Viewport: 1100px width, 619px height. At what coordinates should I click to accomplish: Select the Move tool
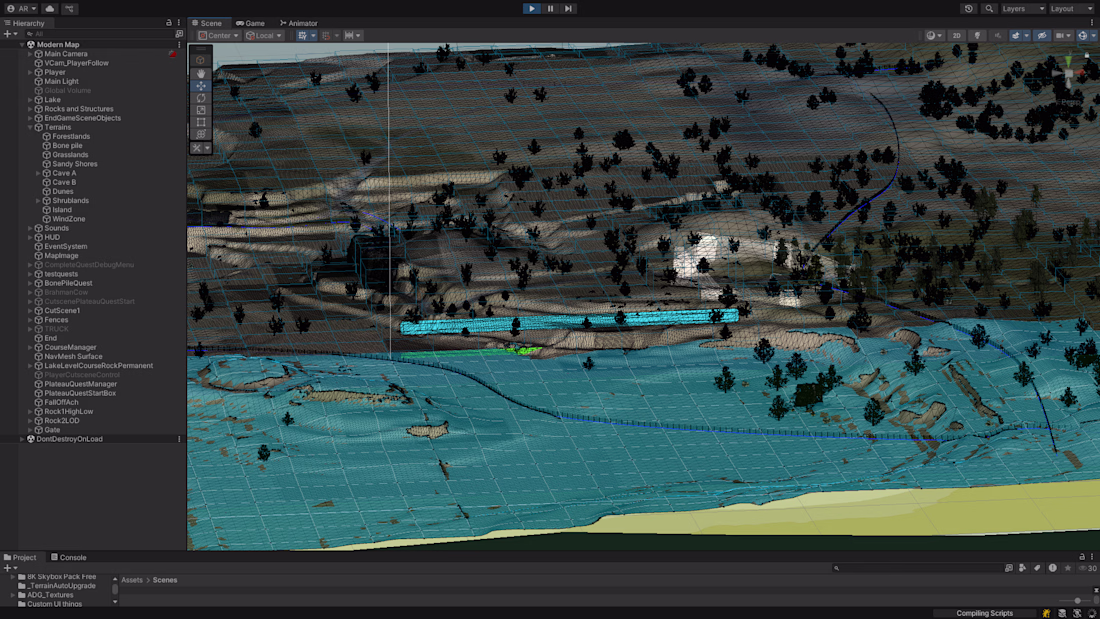(201, 86)
